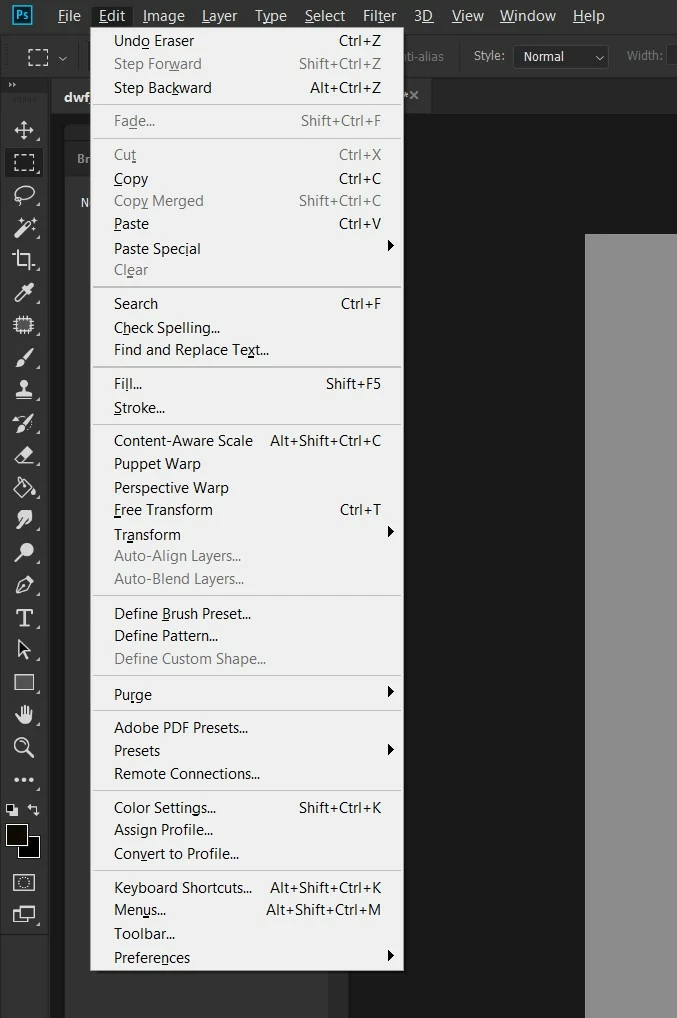The width and height of the screenshot is (677, 1018).
Task: Select the dwf document tab
Action: coord(77,97)
